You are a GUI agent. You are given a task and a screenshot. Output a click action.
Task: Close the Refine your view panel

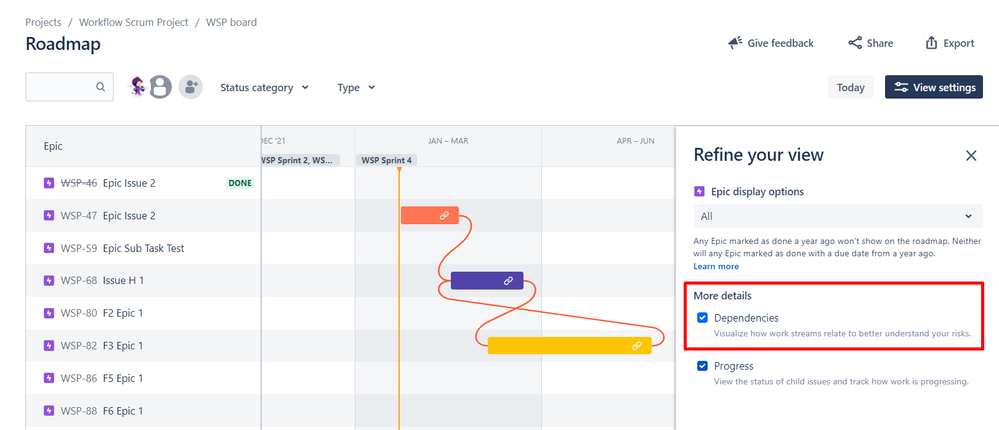971,155
